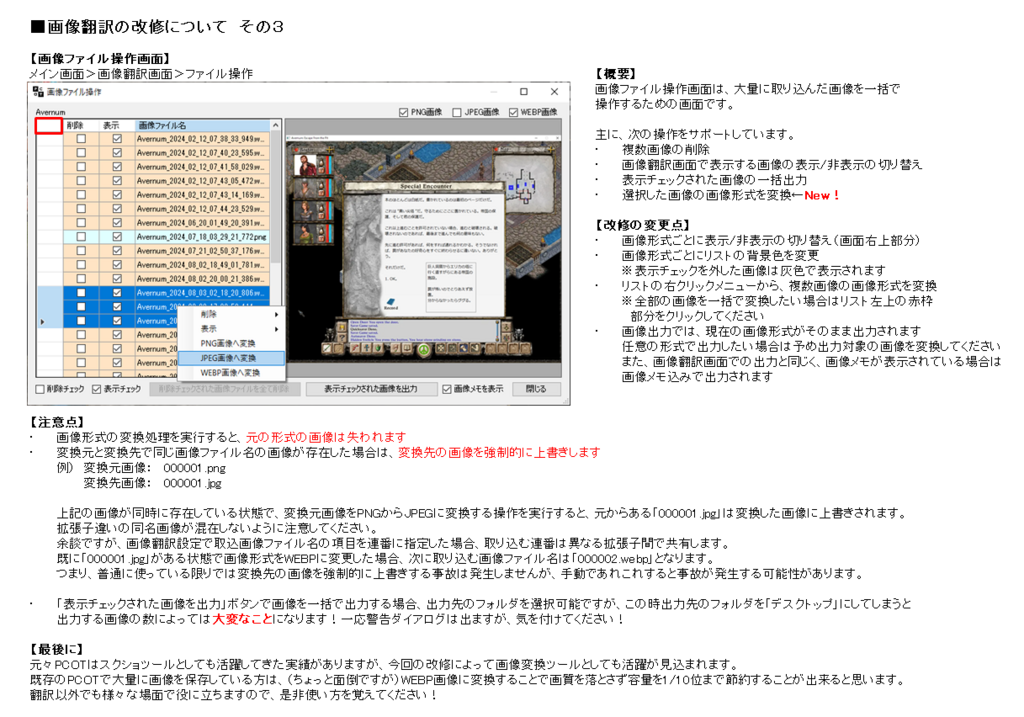This screenshot has width=1024, height=717.
Task: Click the 削除チェックされた画像ファイルを全て削除 button
Action: (225, 389)
